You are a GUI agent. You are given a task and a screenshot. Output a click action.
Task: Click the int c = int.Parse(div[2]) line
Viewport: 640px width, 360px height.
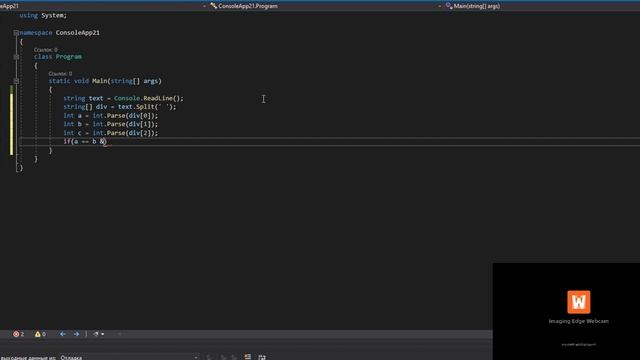coord(110,133)
